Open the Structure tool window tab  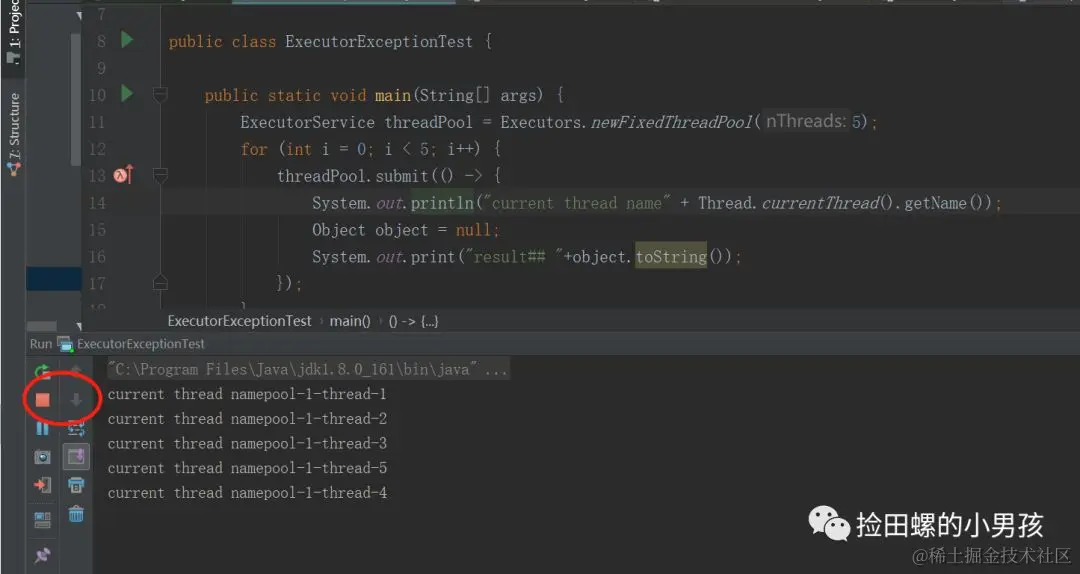tap(14, 134)
